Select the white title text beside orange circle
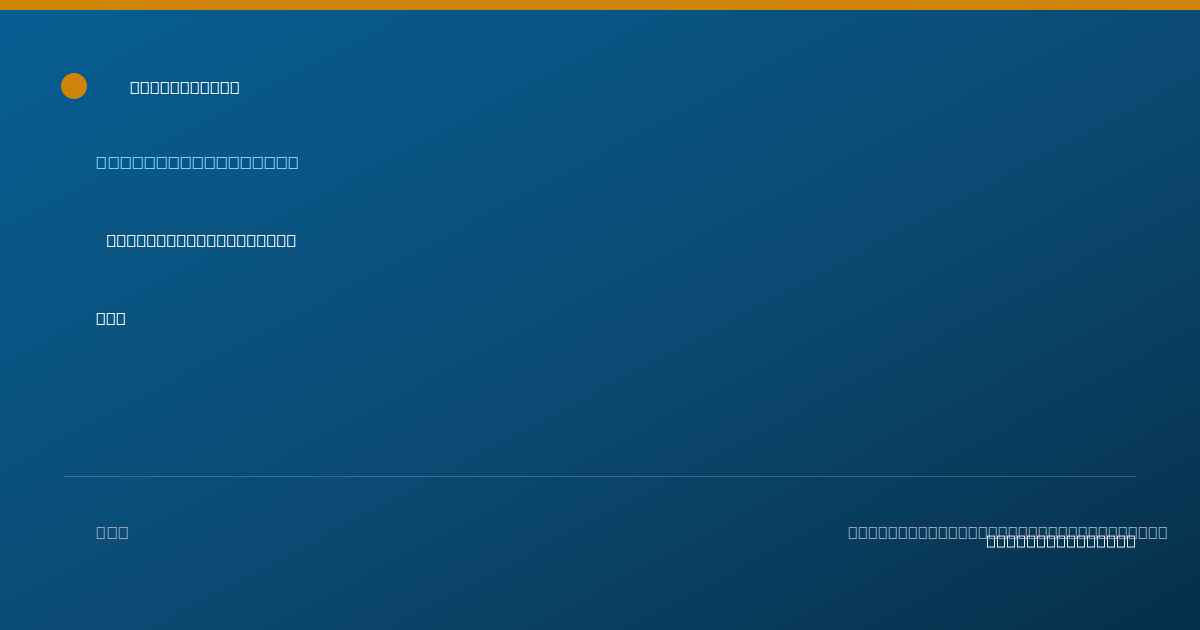1200x630 pixels. coord(185,87)
